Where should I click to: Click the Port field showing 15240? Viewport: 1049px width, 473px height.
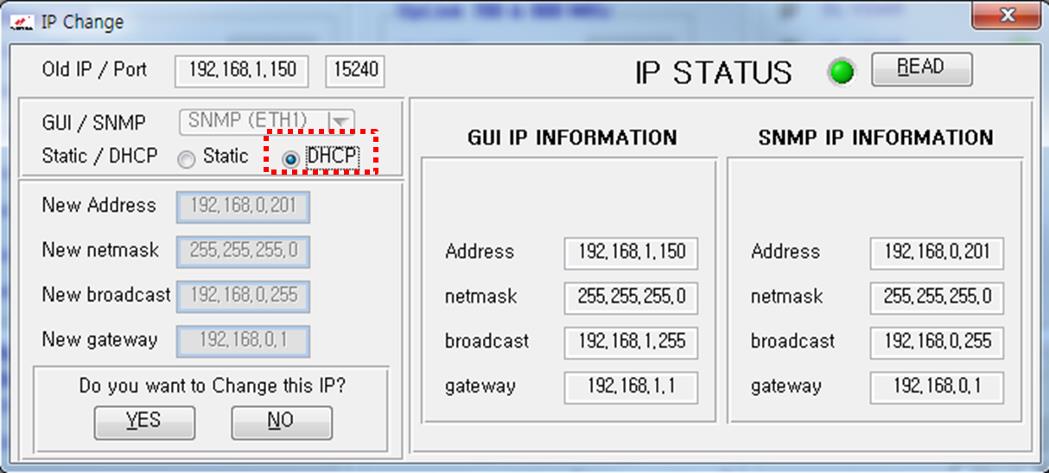pos(355,71)
